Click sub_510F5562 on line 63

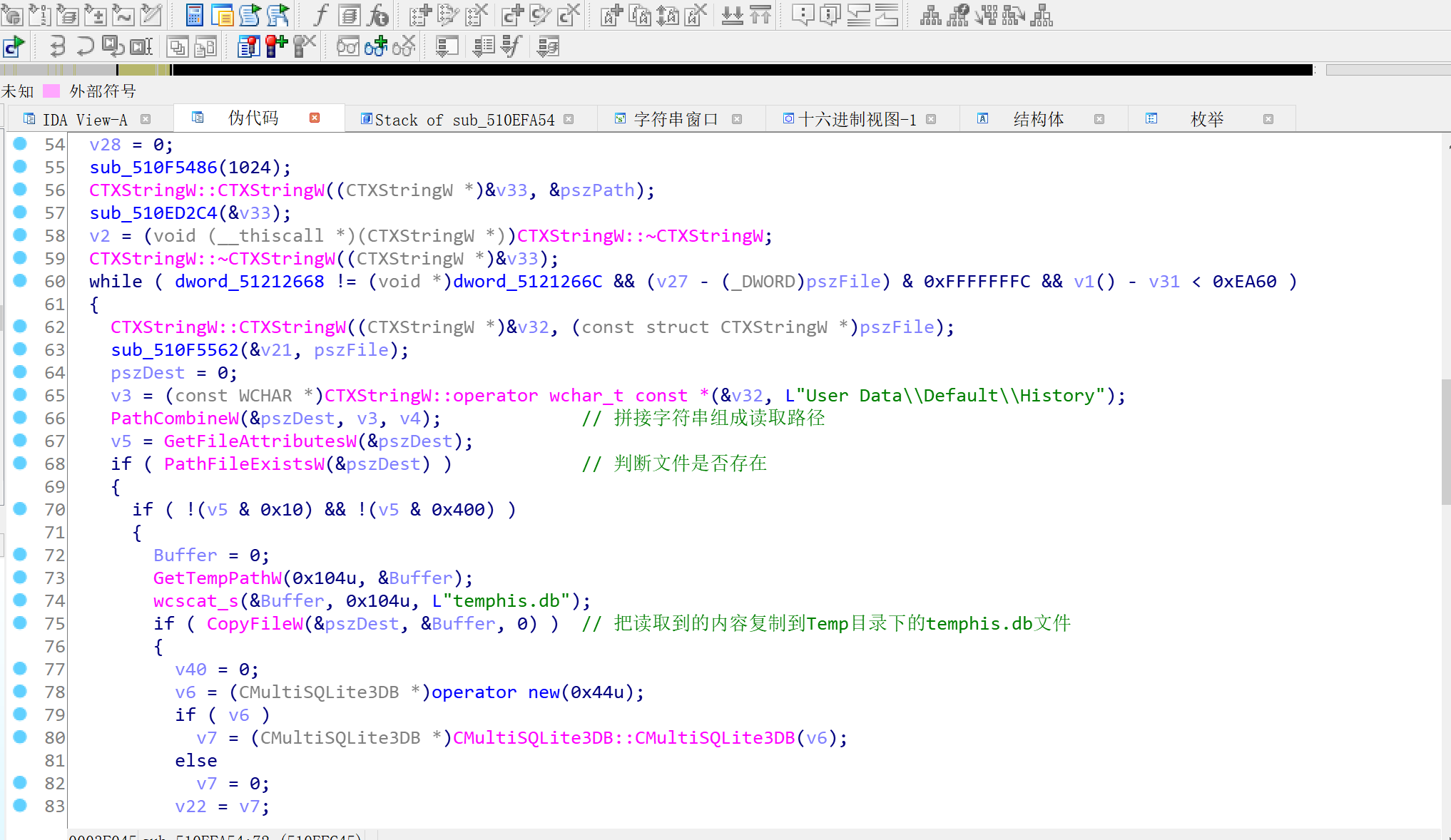(175, 350)
